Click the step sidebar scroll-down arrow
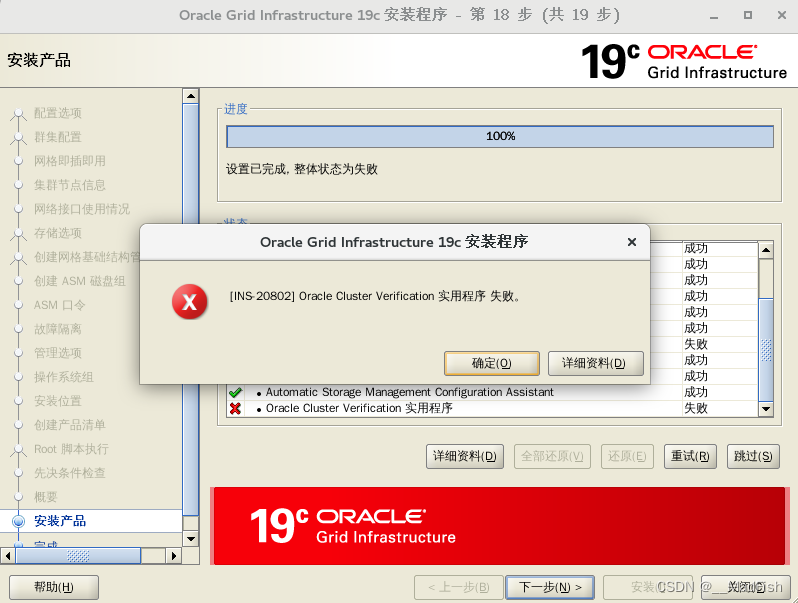Image resolution: width=798 pixels, height=603 pixels. pyautogui.click(x=190, y=538)
